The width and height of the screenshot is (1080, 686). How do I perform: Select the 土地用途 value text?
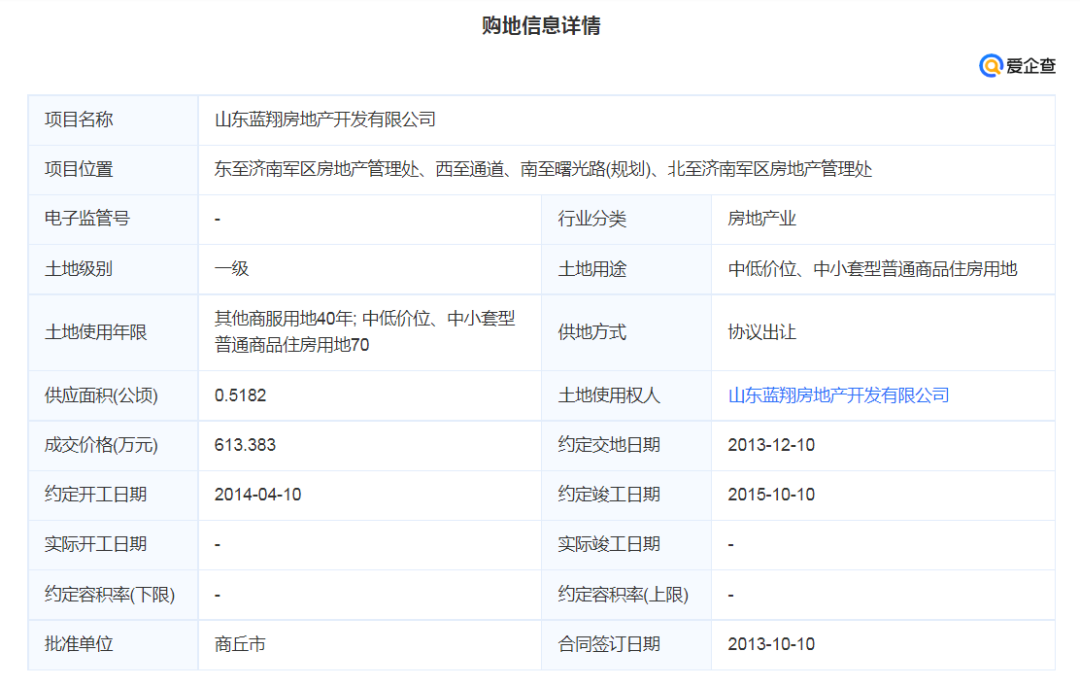tap(872, 269)
